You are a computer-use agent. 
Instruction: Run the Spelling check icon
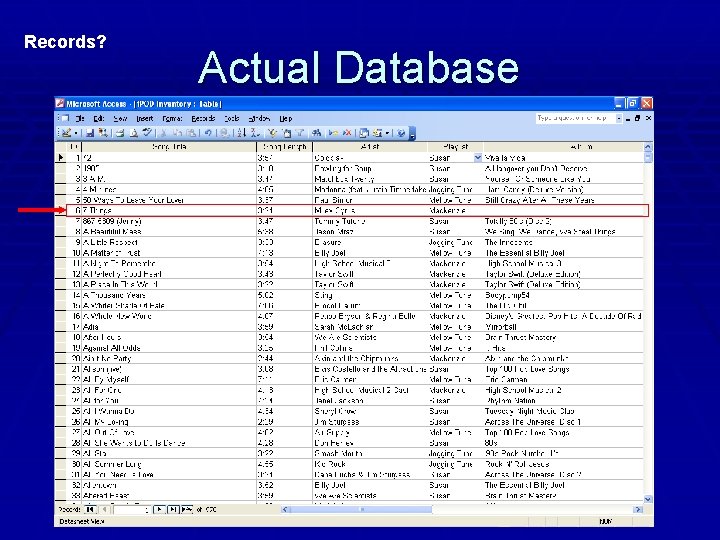147,133
